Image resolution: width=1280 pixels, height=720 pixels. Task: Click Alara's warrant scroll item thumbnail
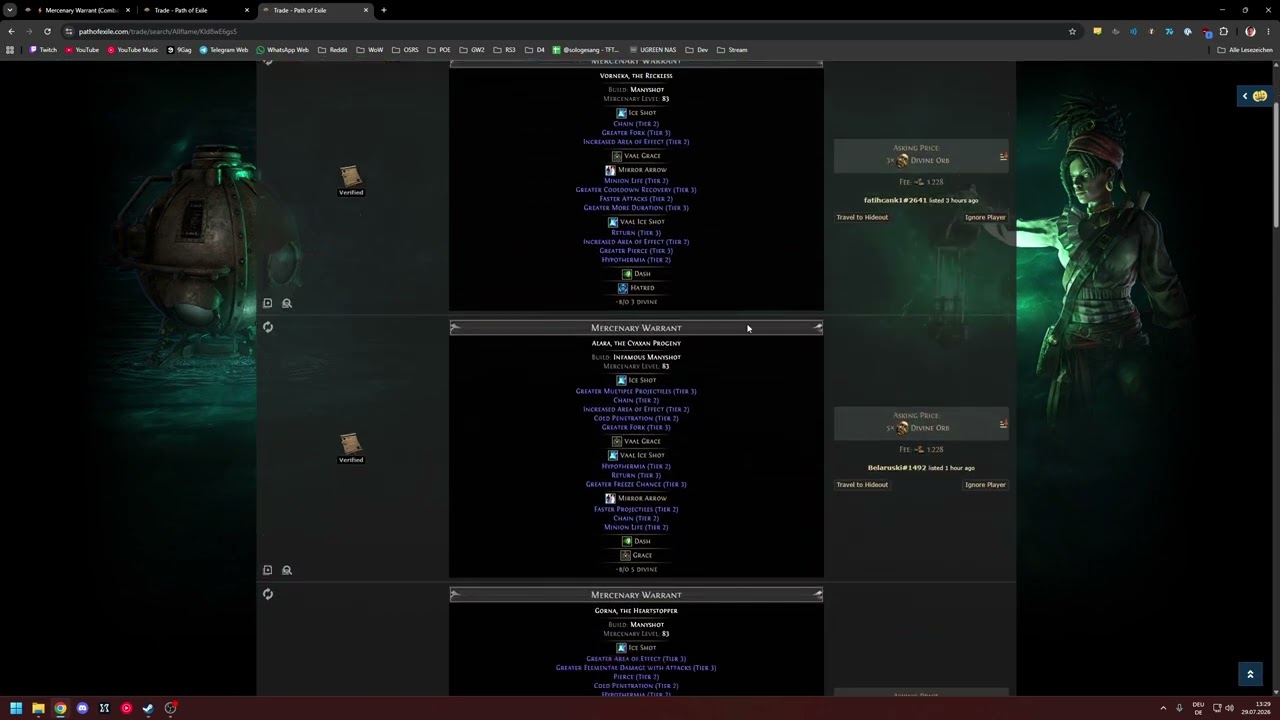350,444
